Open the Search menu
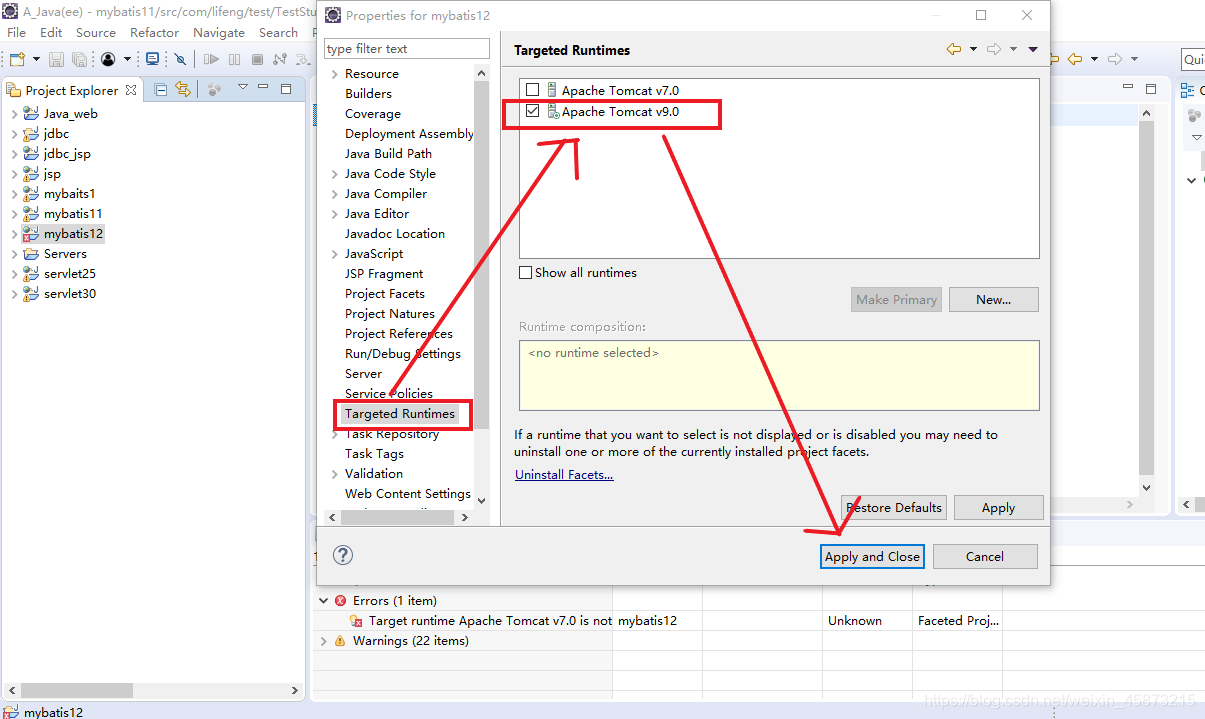Viewport: 1205px width, 719px height. (278, 32)
